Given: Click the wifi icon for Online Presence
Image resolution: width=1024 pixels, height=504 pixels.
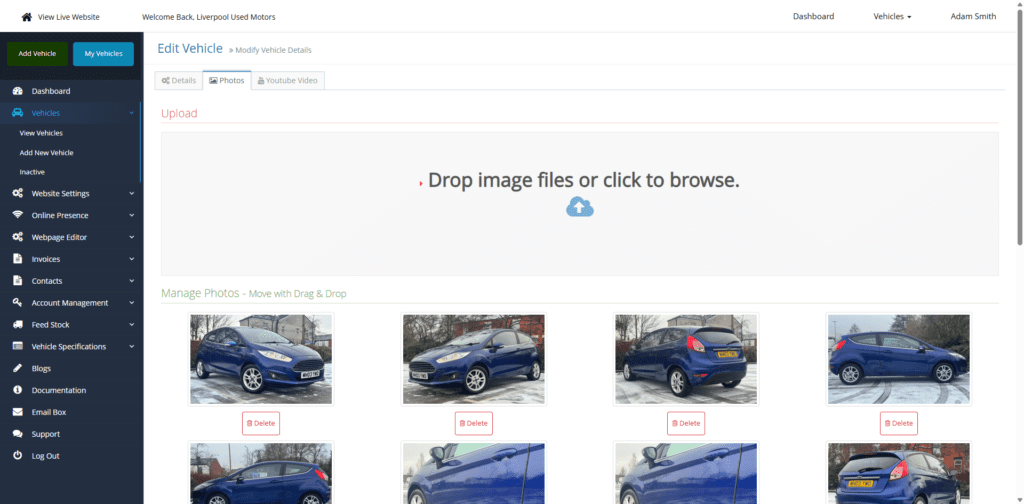Looking at the screenshot, I should tap(18, 215).
